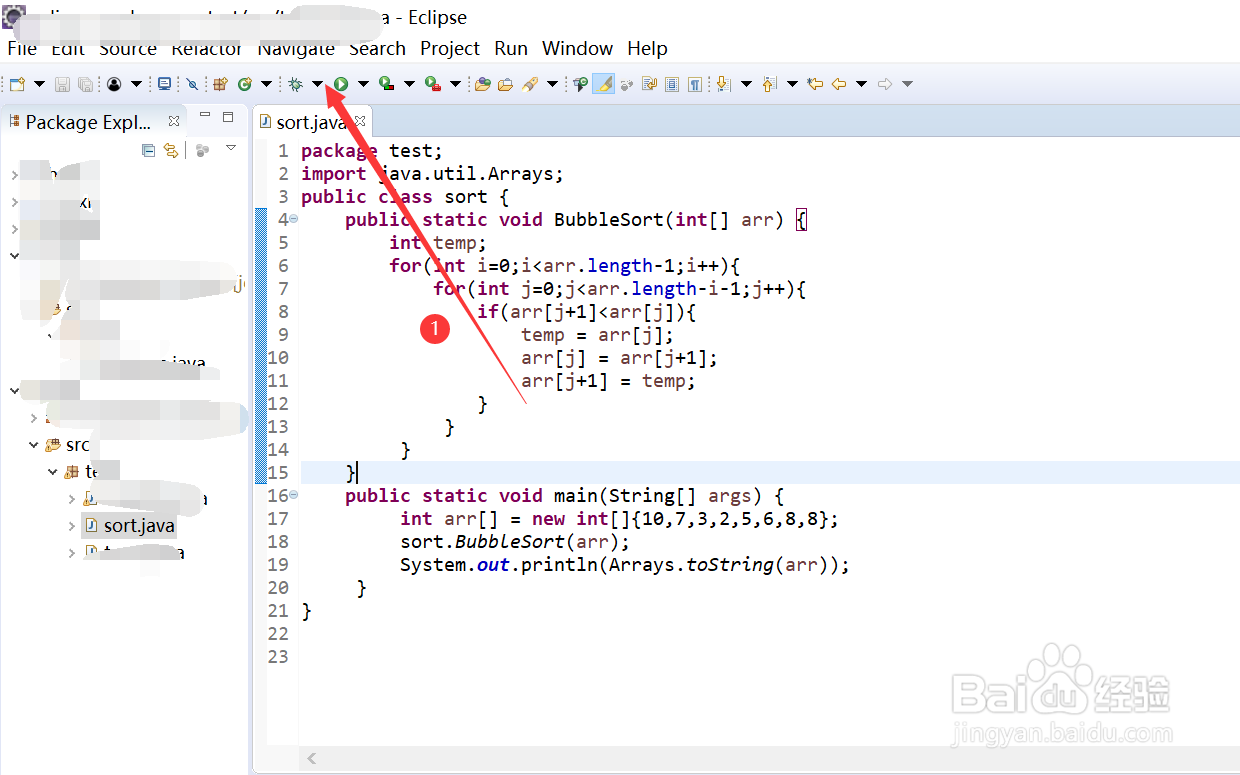The width and height of the screenshot is (1240, 775).
Task: Click the Open Console monitor icon
Action: (164, 84)
